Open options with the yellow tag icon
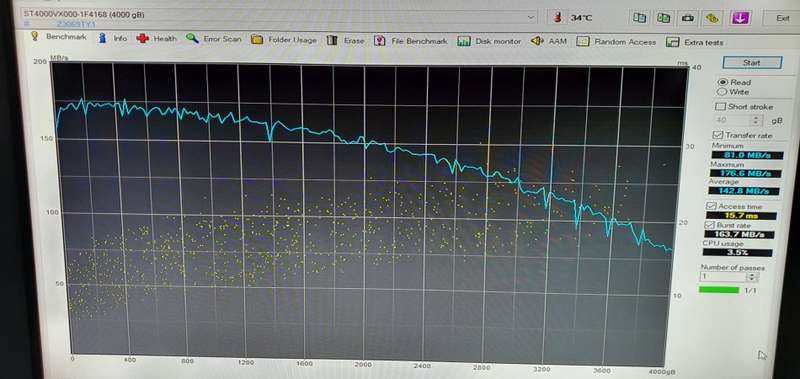The height and width of the screenshot is (379, 800). 712,18
